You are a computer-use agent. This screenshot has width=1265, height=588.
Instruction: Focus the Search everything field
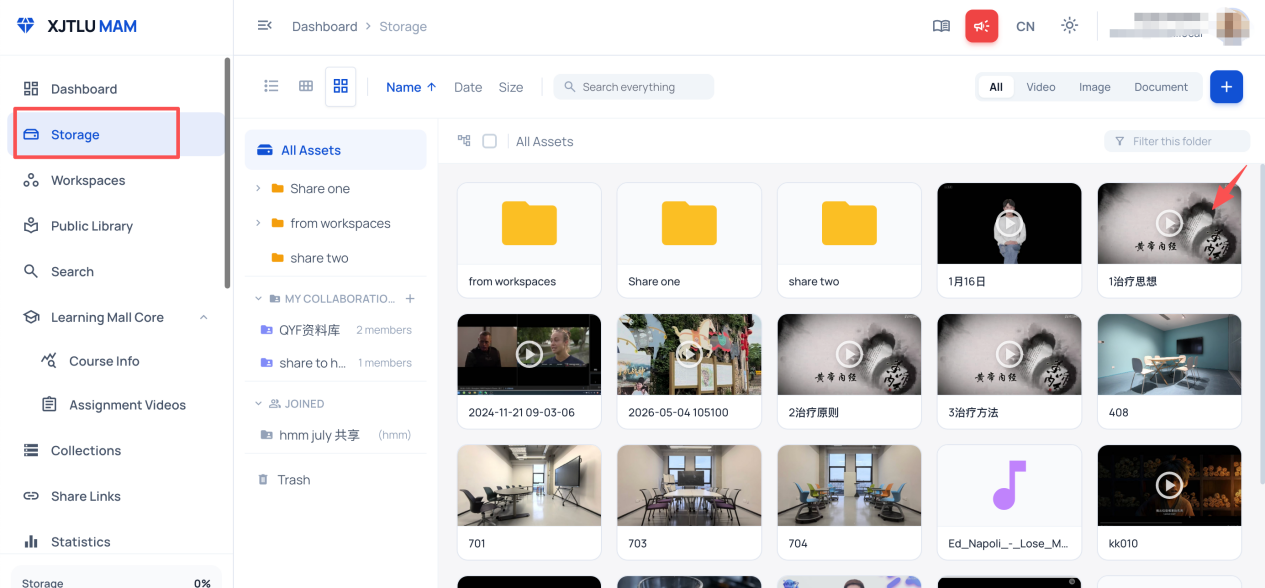(x=634, y=87)
